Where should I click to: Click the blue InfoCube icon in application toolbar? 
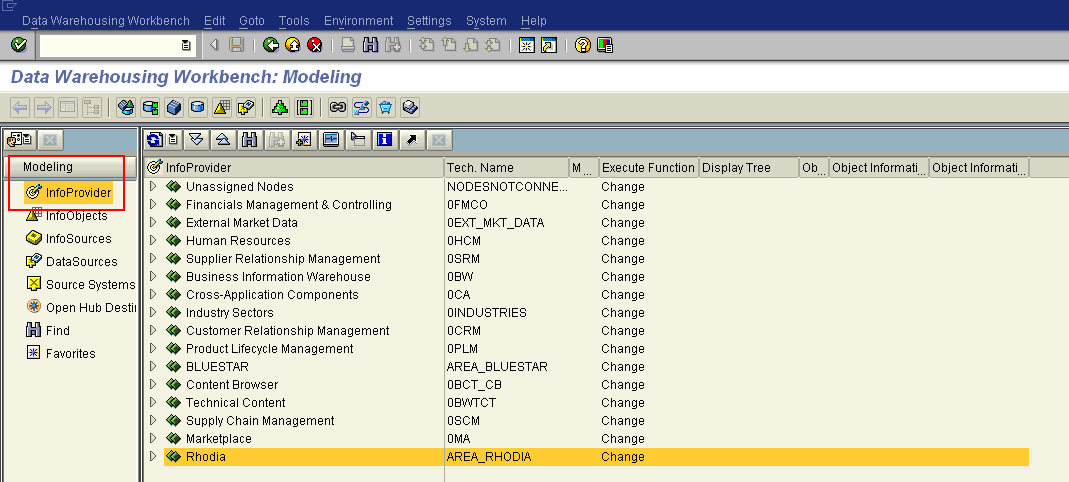click(x=174, y=107)
